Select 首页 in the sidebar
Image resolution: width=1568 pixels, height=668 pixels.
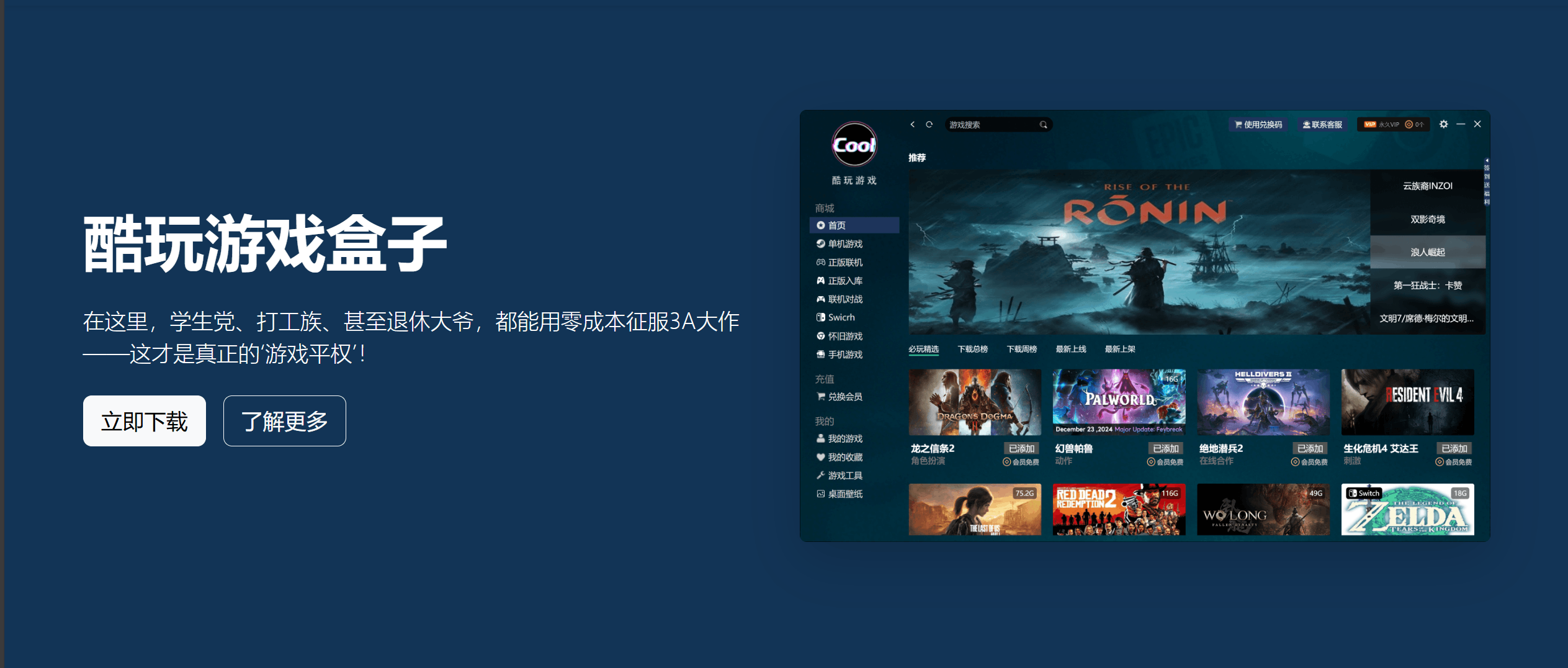click(854, 225)
